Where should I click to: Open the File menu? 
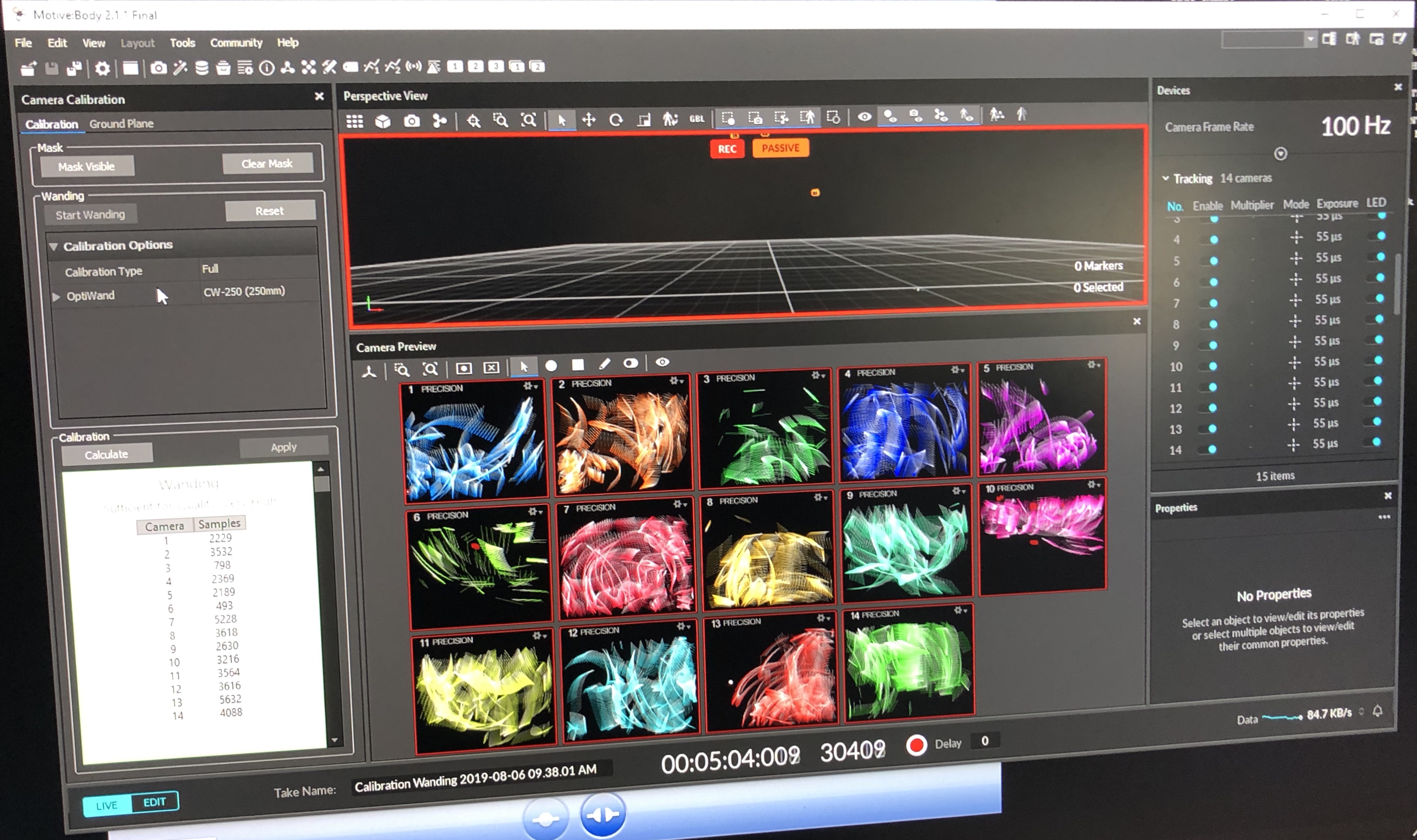[x=23, y=43]
